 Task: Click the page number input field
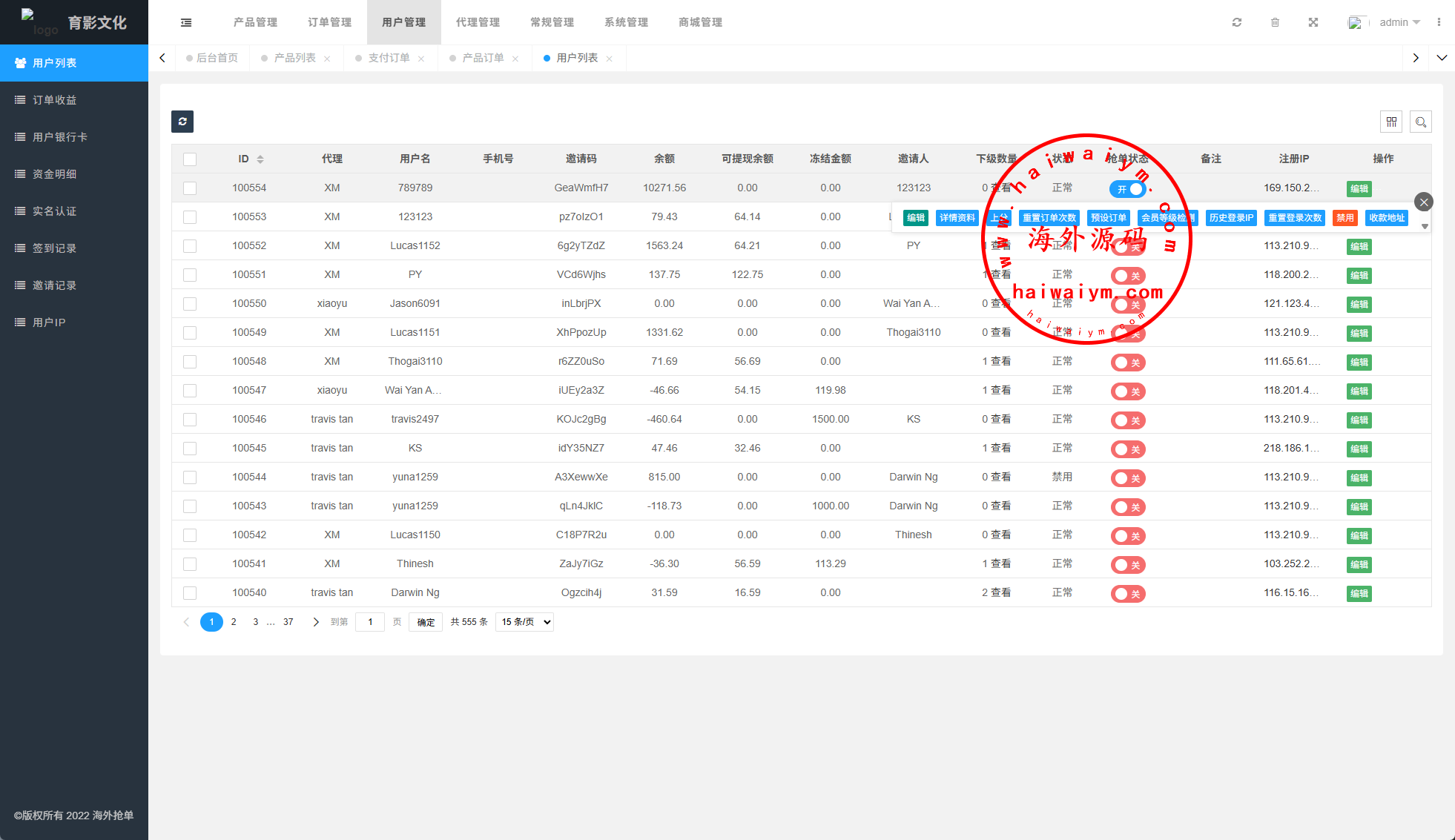[370, 622]
